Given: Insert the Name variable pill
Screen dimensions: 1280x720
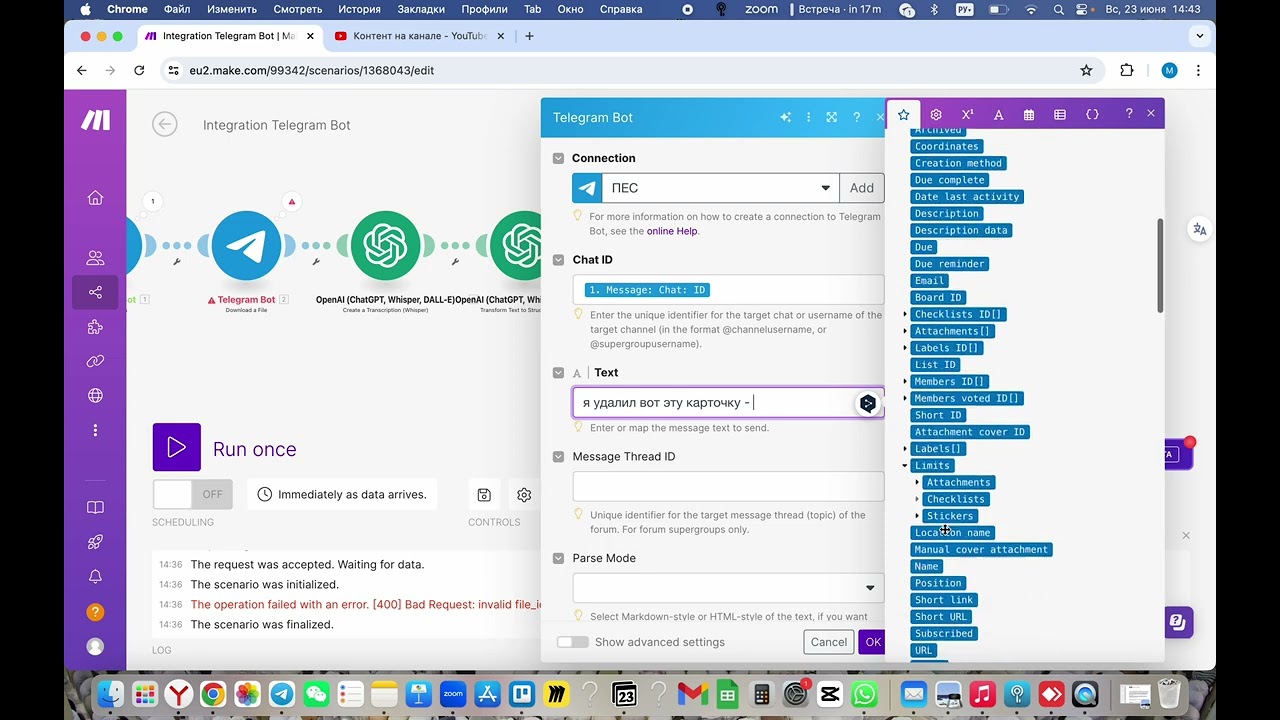Looking at the screenshot, I should (927, 566).
